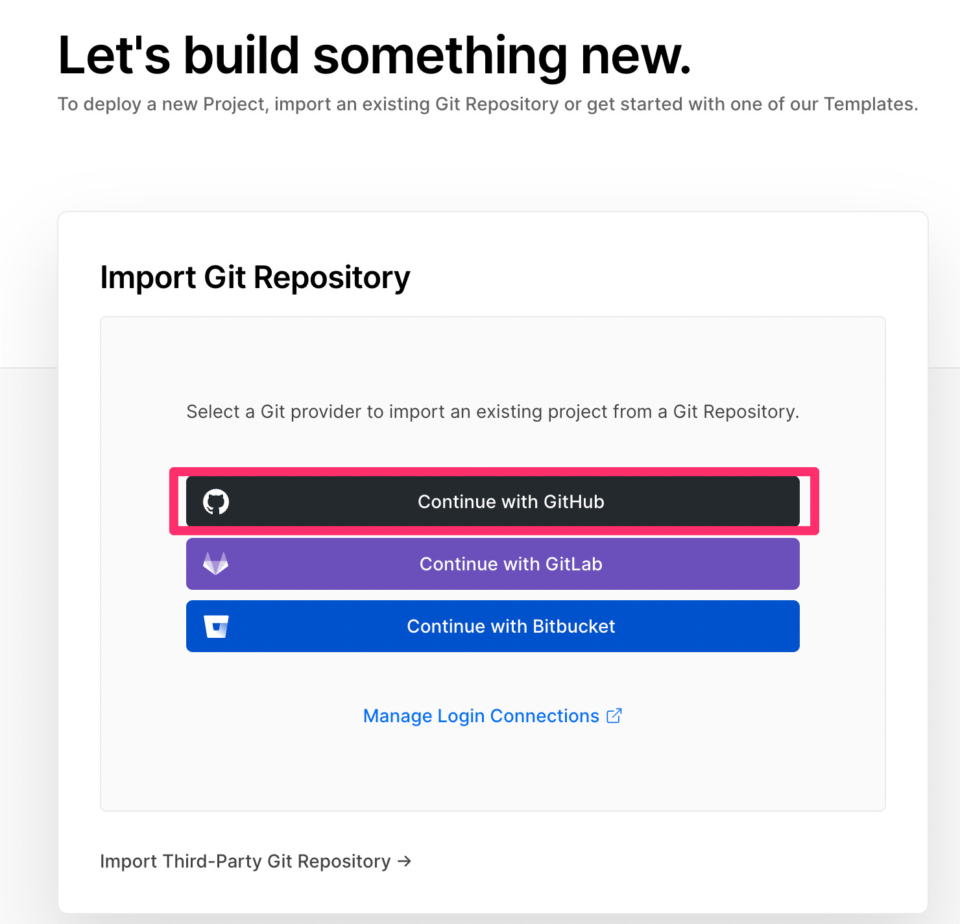Image resolution: width=960 pixels, height=924 pixels.
Task: Choose Continue with GitLab
Action: click(510, 564)
